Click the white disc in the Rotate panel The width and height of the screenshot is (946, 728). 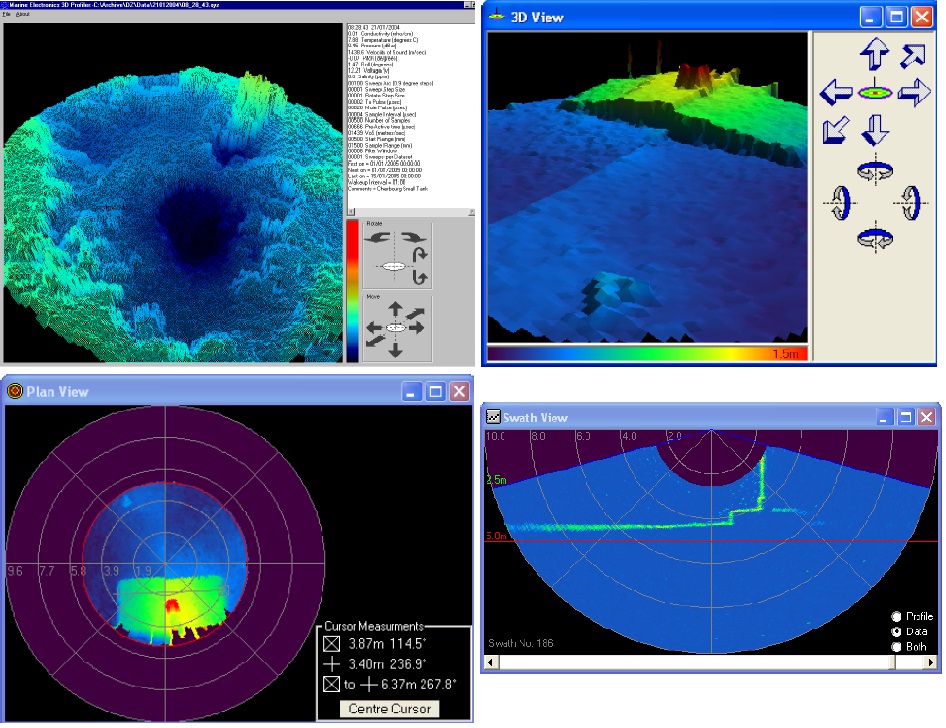(x=393, y=266)
